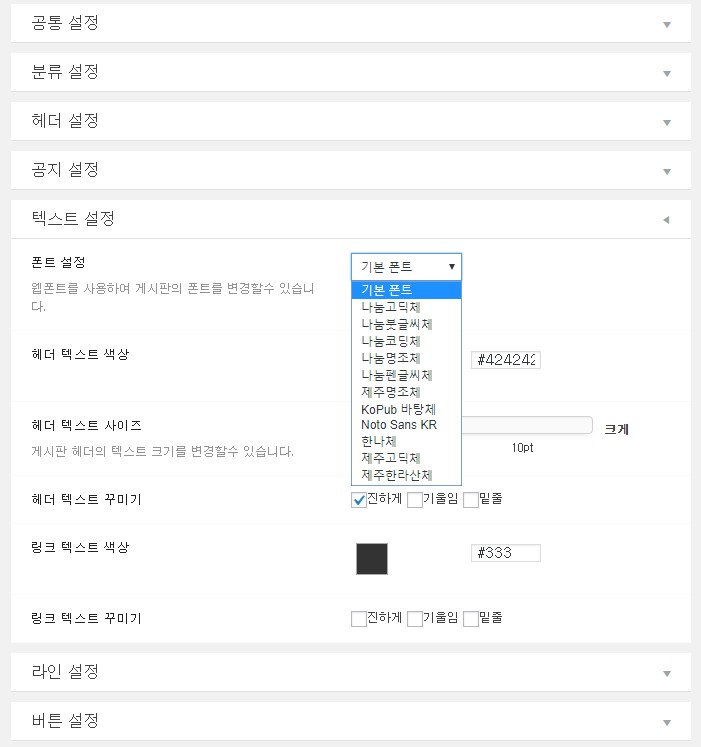The image size is (701, 747).
Task: Click the header text size slider
Action: point(527,425)
